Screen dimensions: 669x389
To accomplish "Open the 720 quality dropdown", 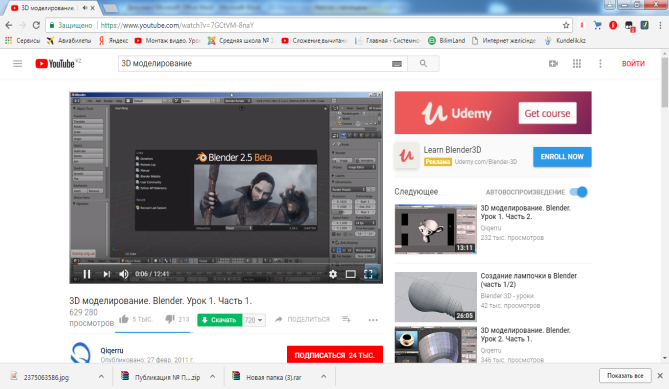I will pyautogui.click(x=254, y=320).
